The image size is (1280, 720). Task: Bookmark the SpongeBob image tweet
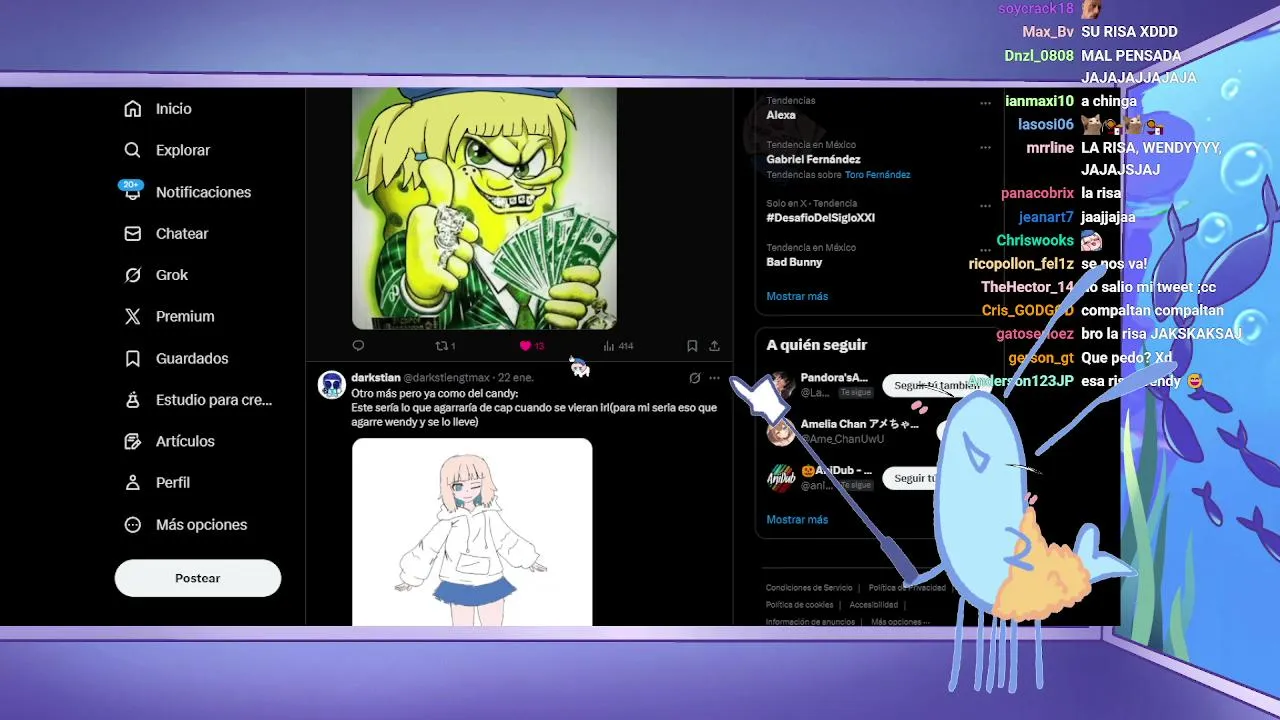coord(692,346)
